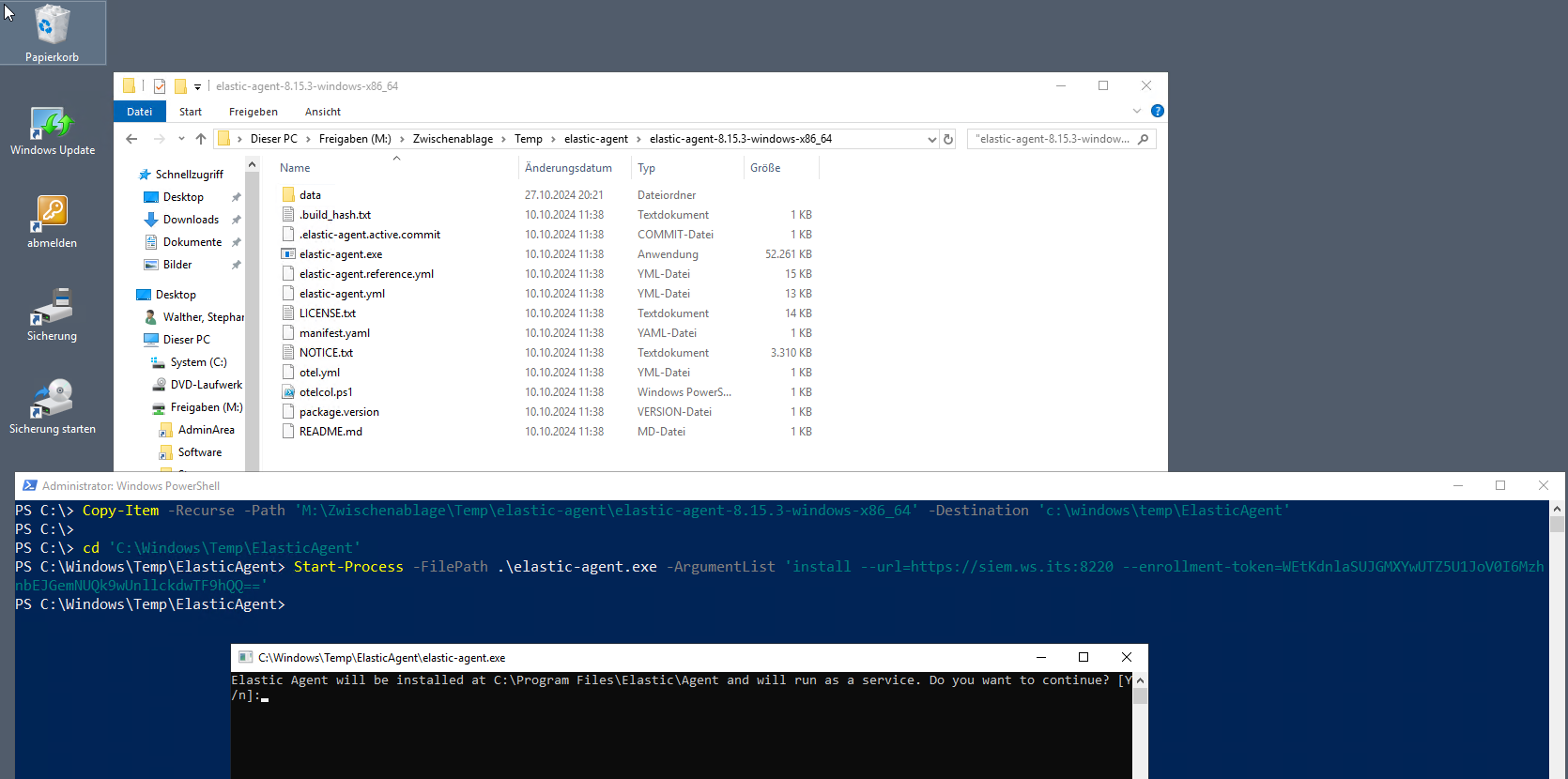The width and height of the screenshot is (1568, 779).
Task: Select Downloads in quick access
Action: (191, 220)
